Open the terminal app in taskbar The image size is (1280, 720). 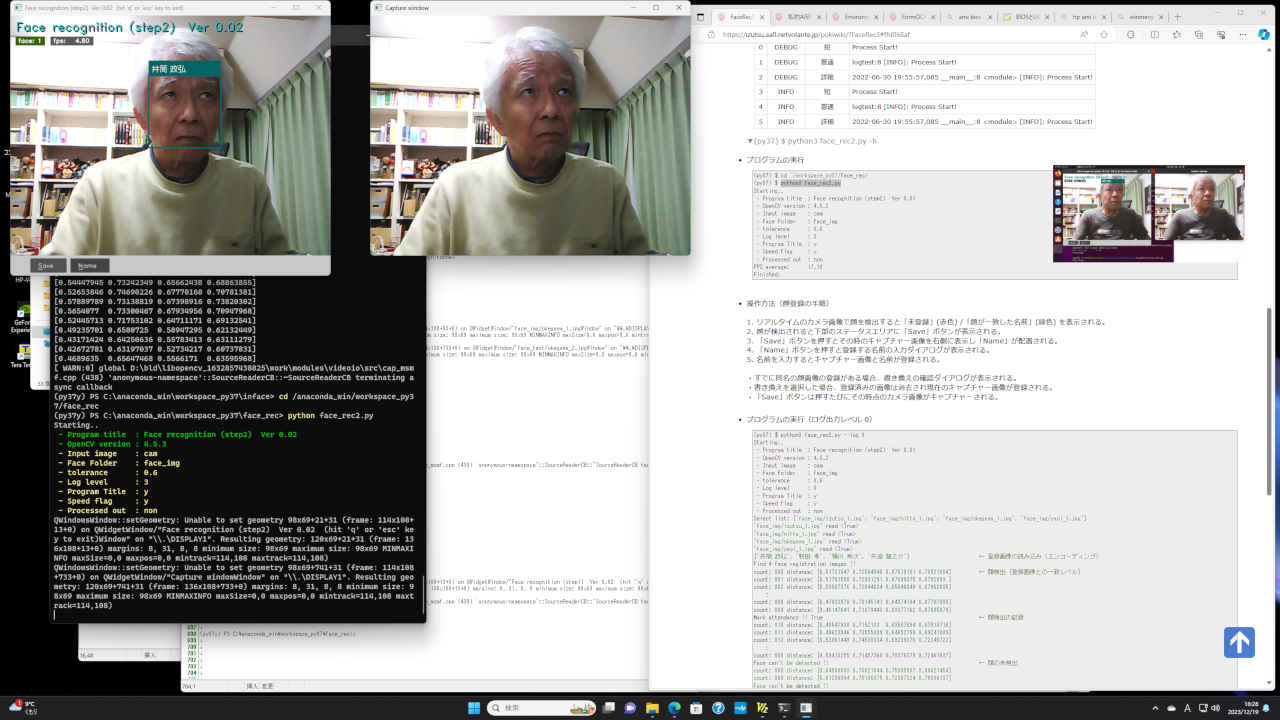pos(784,708)
